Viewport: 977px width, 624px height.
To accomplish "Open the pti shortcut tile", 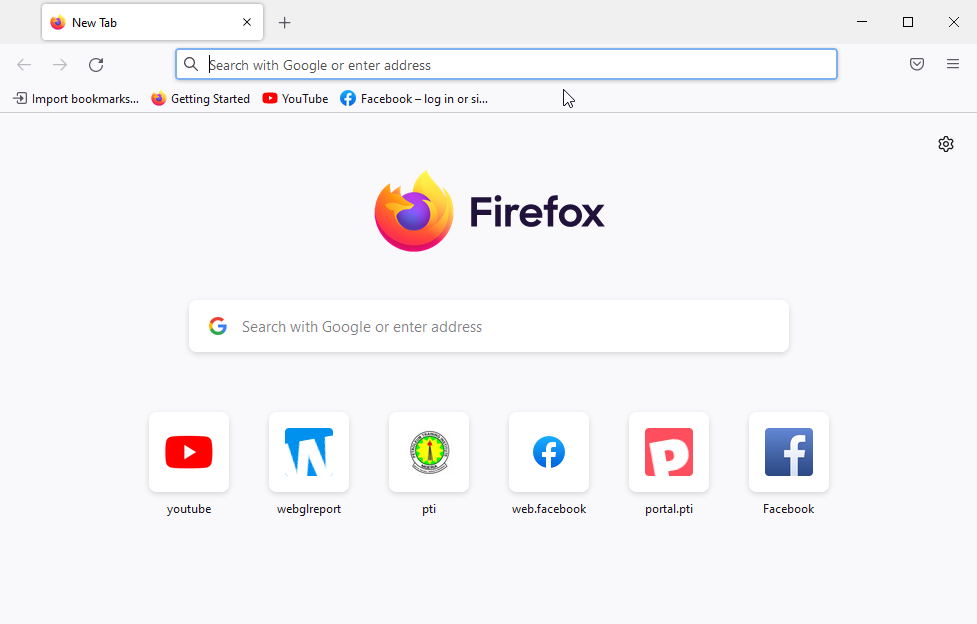I will click(429, 452).
